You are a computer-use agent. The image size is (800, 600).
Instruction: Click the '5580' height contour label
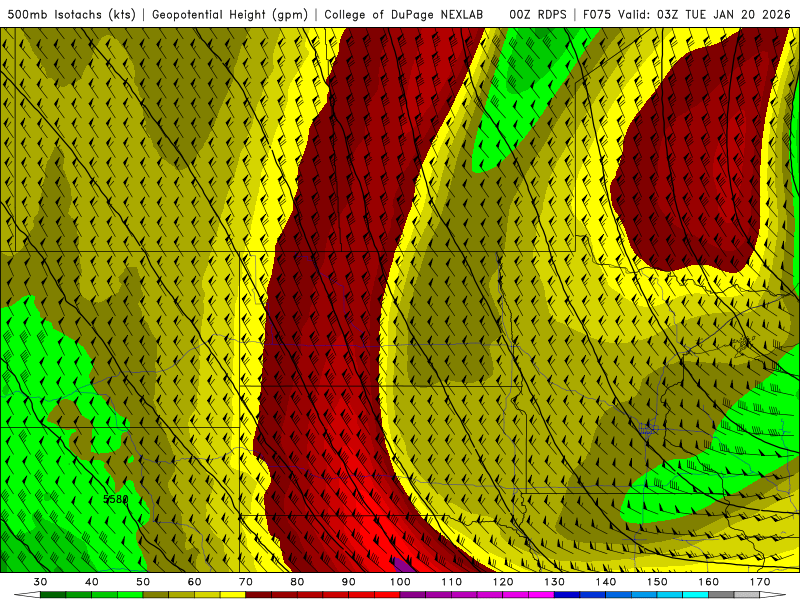116,499
